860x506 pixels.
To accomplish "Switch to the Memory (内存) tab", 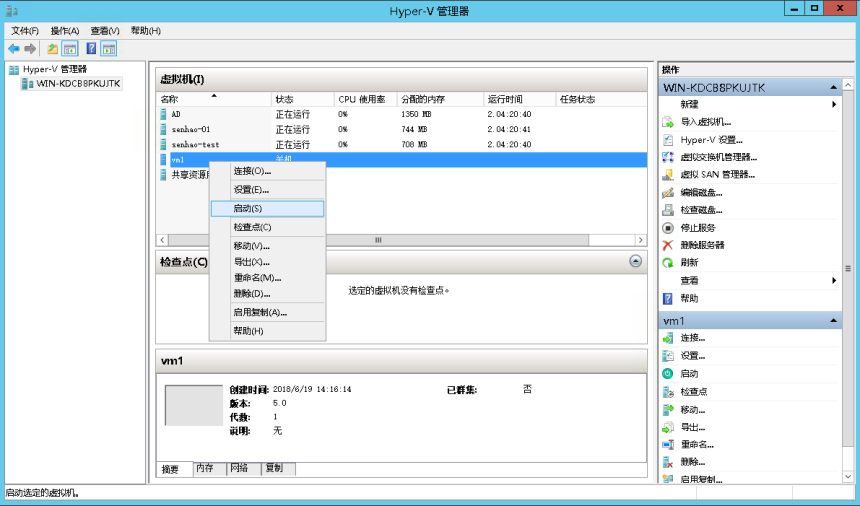I will (205, 468).
